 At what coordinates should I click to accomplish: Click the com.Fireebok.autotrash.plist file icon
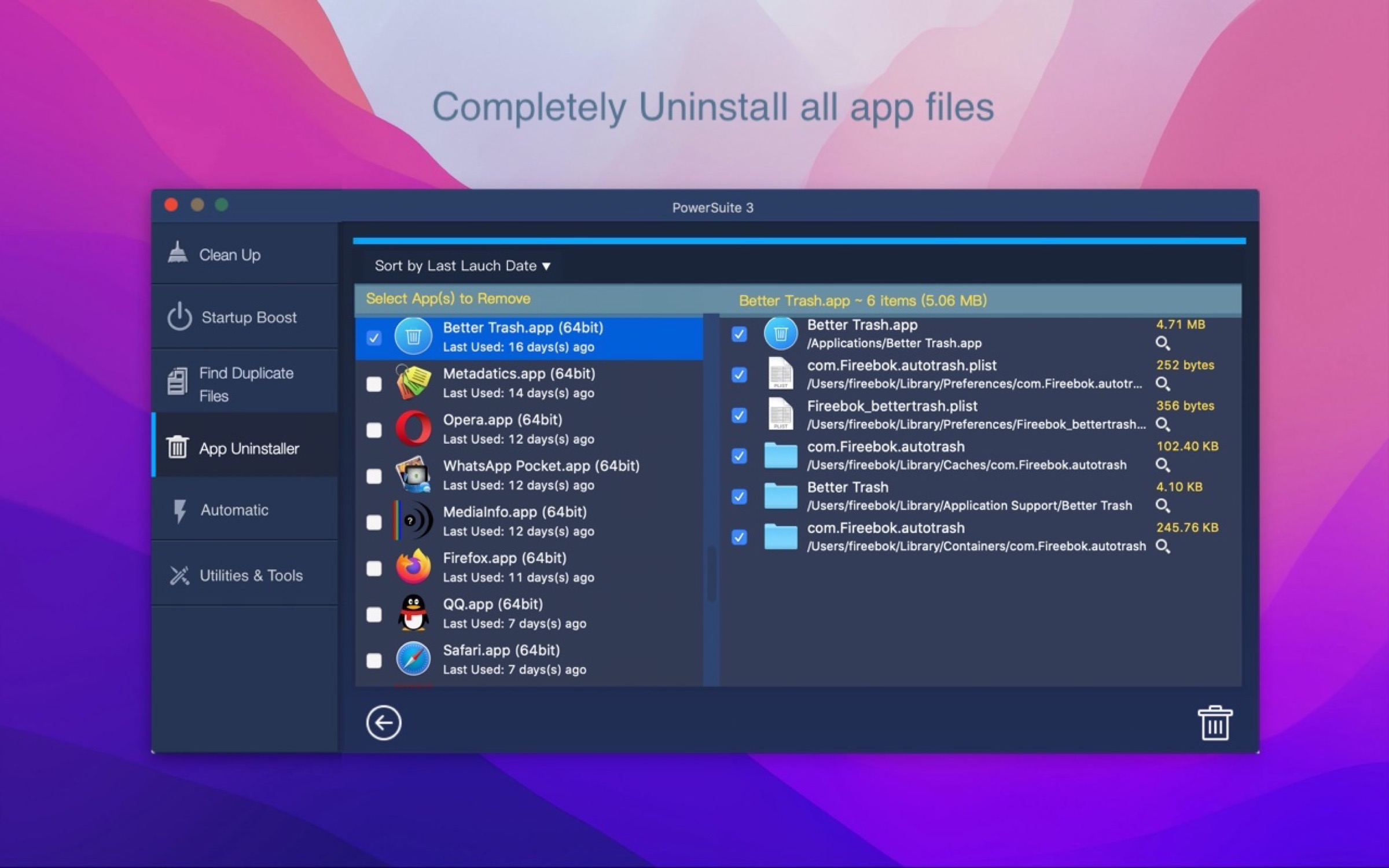point(780,373)
